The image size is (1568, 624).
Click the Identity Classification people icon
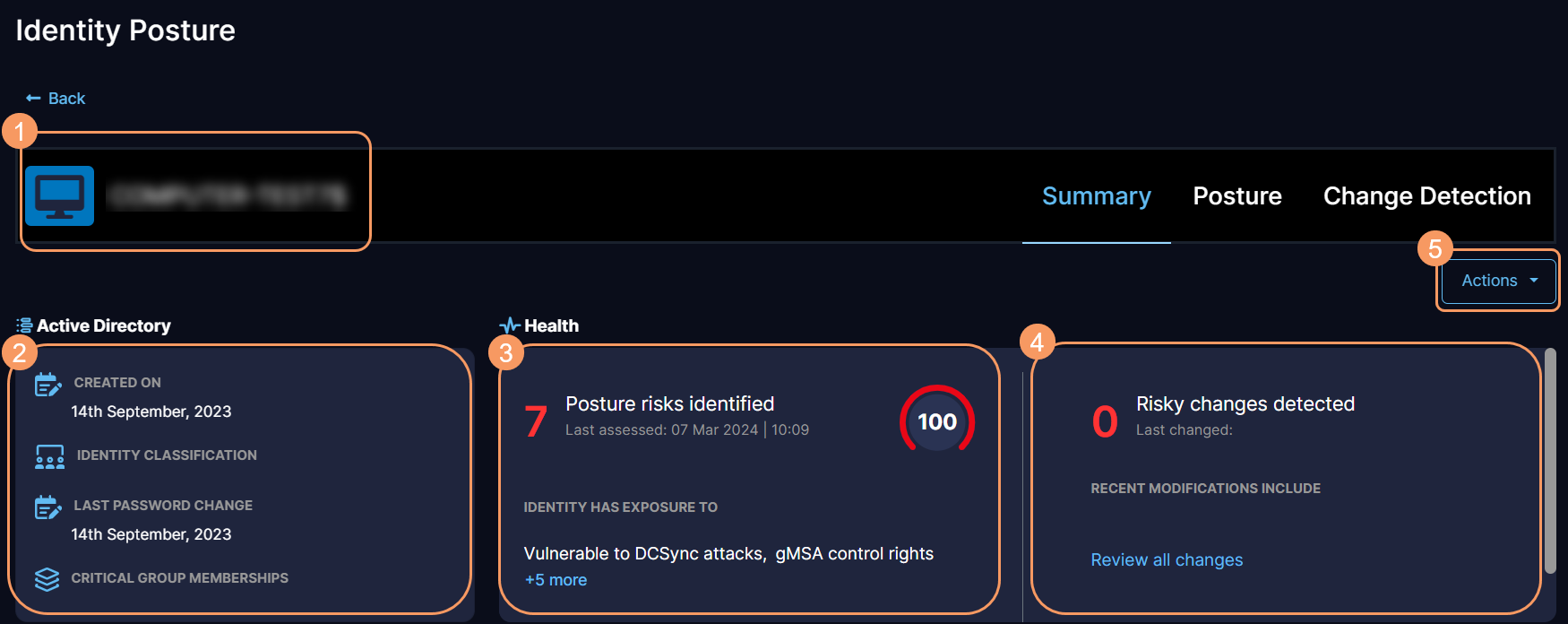[x=49, y=456]
